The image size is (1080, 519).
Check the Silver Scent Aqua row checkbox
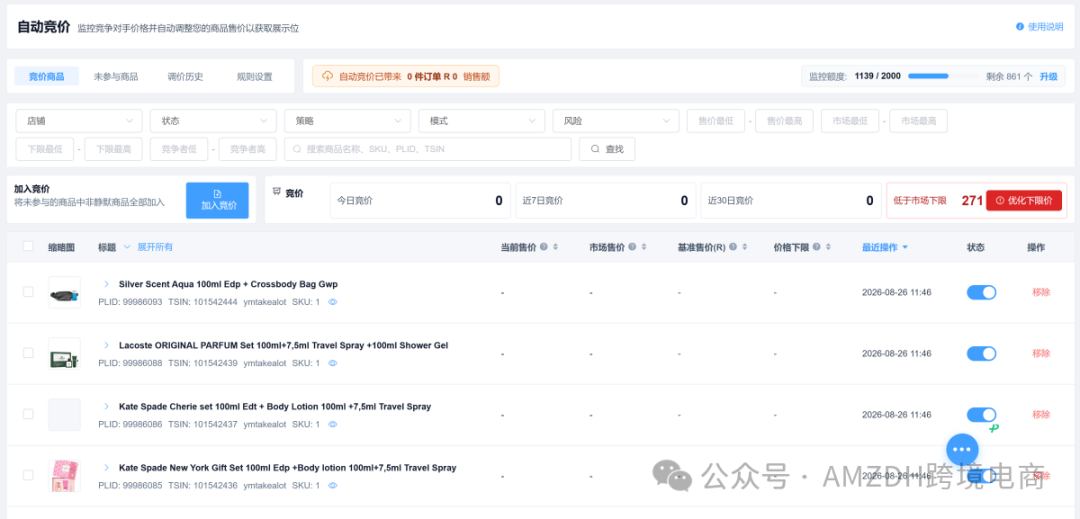[28, 292]
